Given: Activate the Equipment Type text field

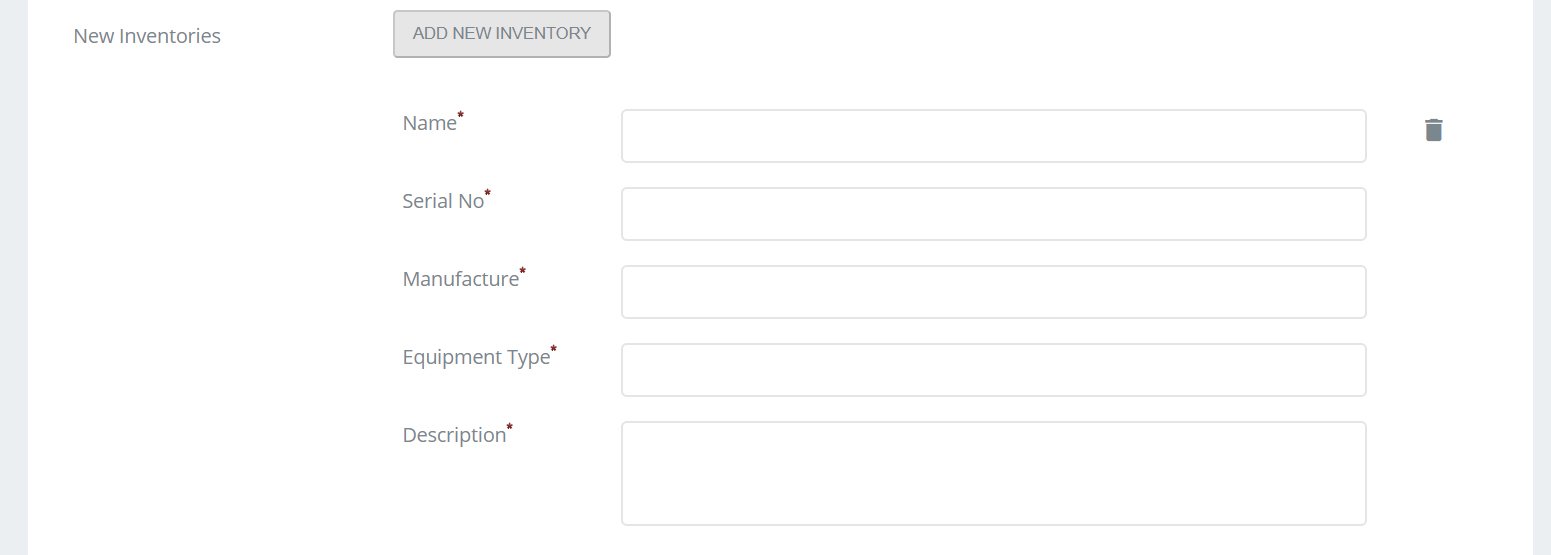Looking at the screenshot, I should coord(993,370).
